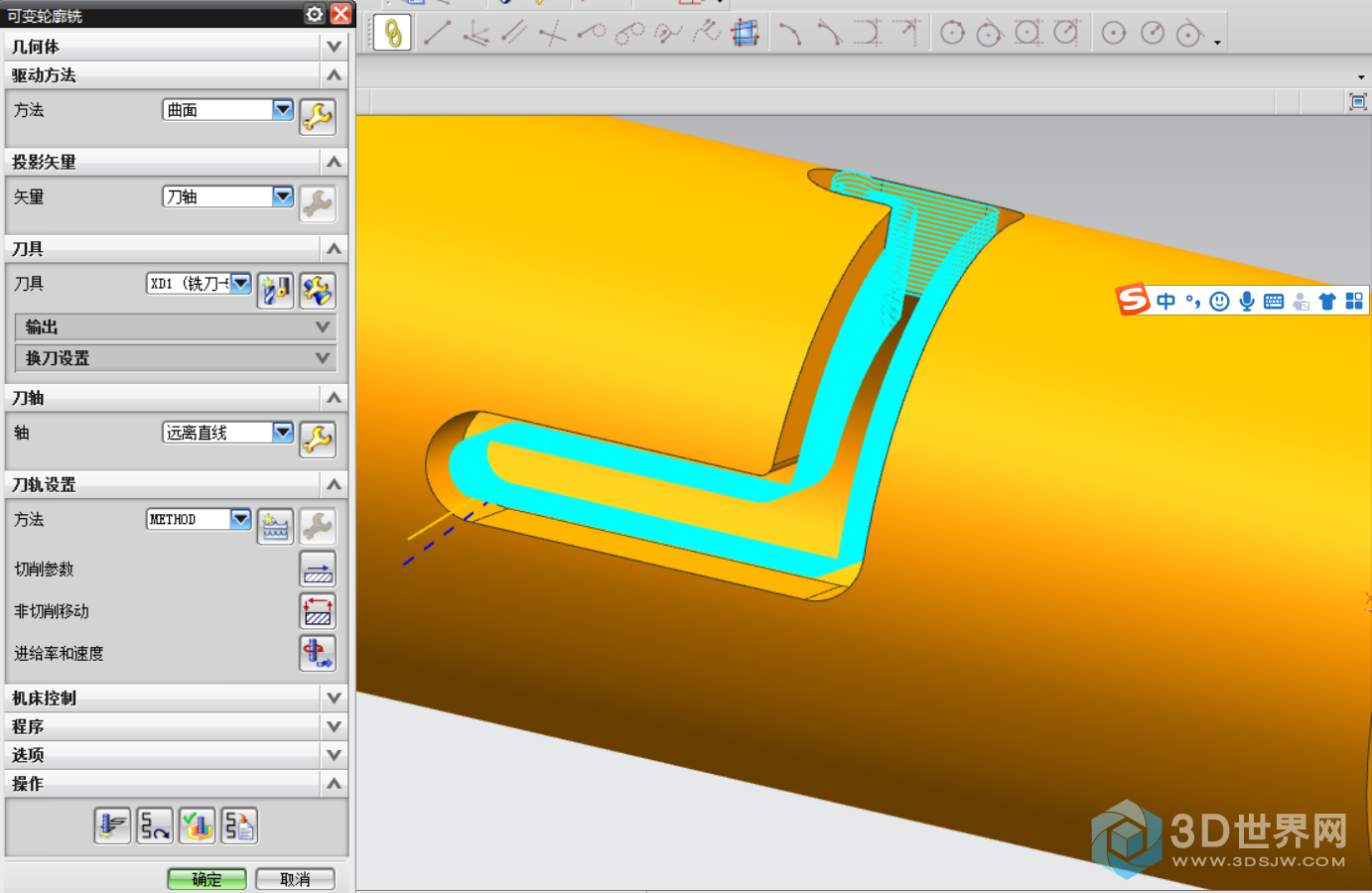1372x893 pixels.
Task: Toggle punctuation mode in Sogou bar
Action: pyautogui.click(x=1193, y=301)
